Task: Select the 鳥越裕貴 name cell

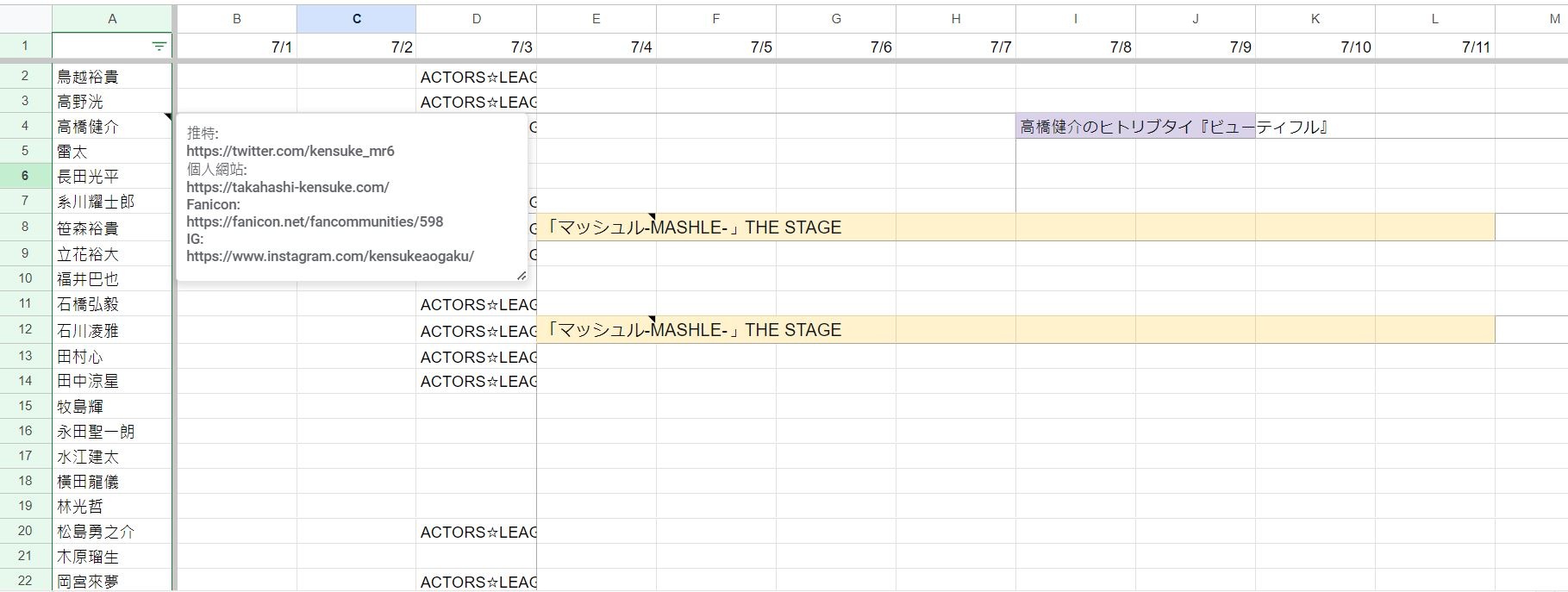Action: click(x=112, y=77)
